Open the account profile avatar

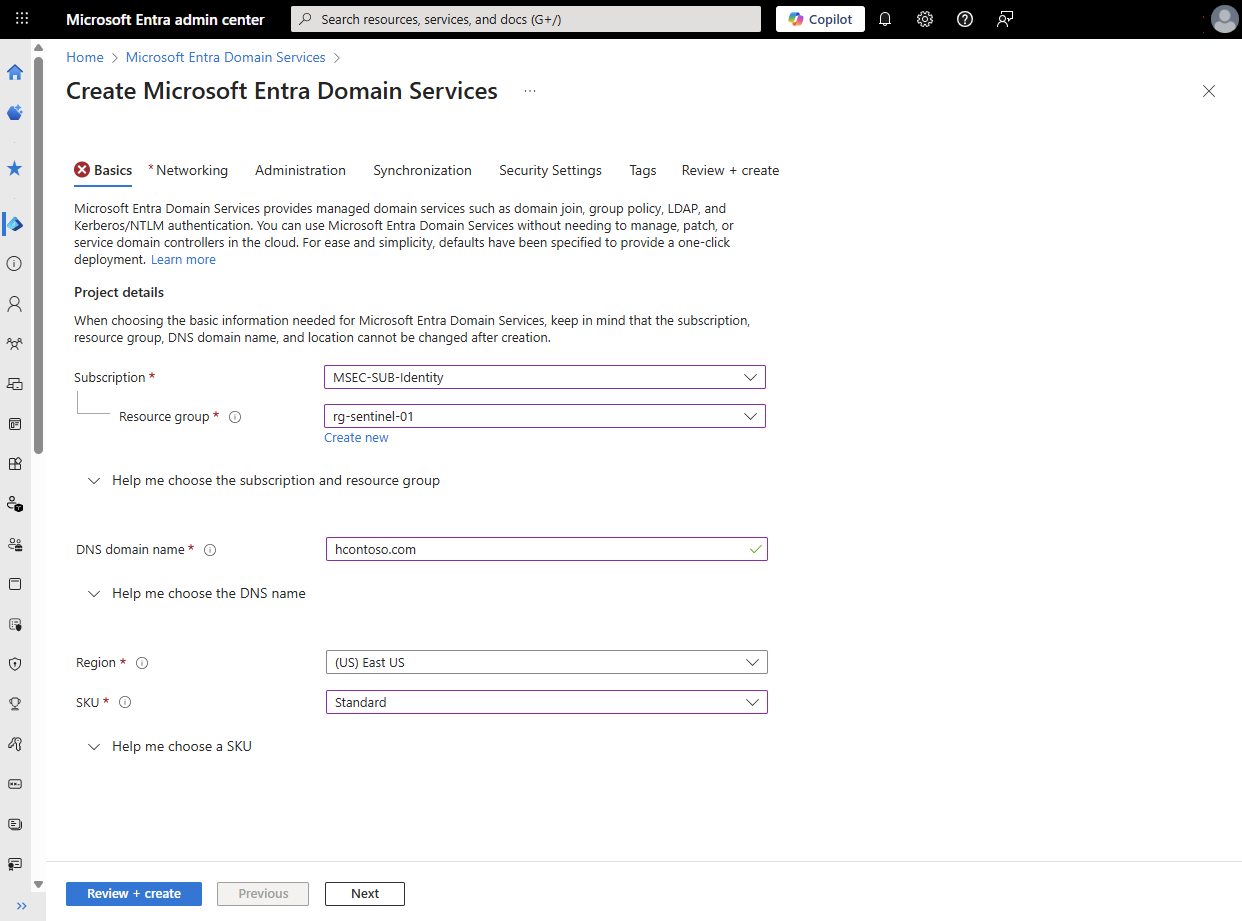(1224, 18)
